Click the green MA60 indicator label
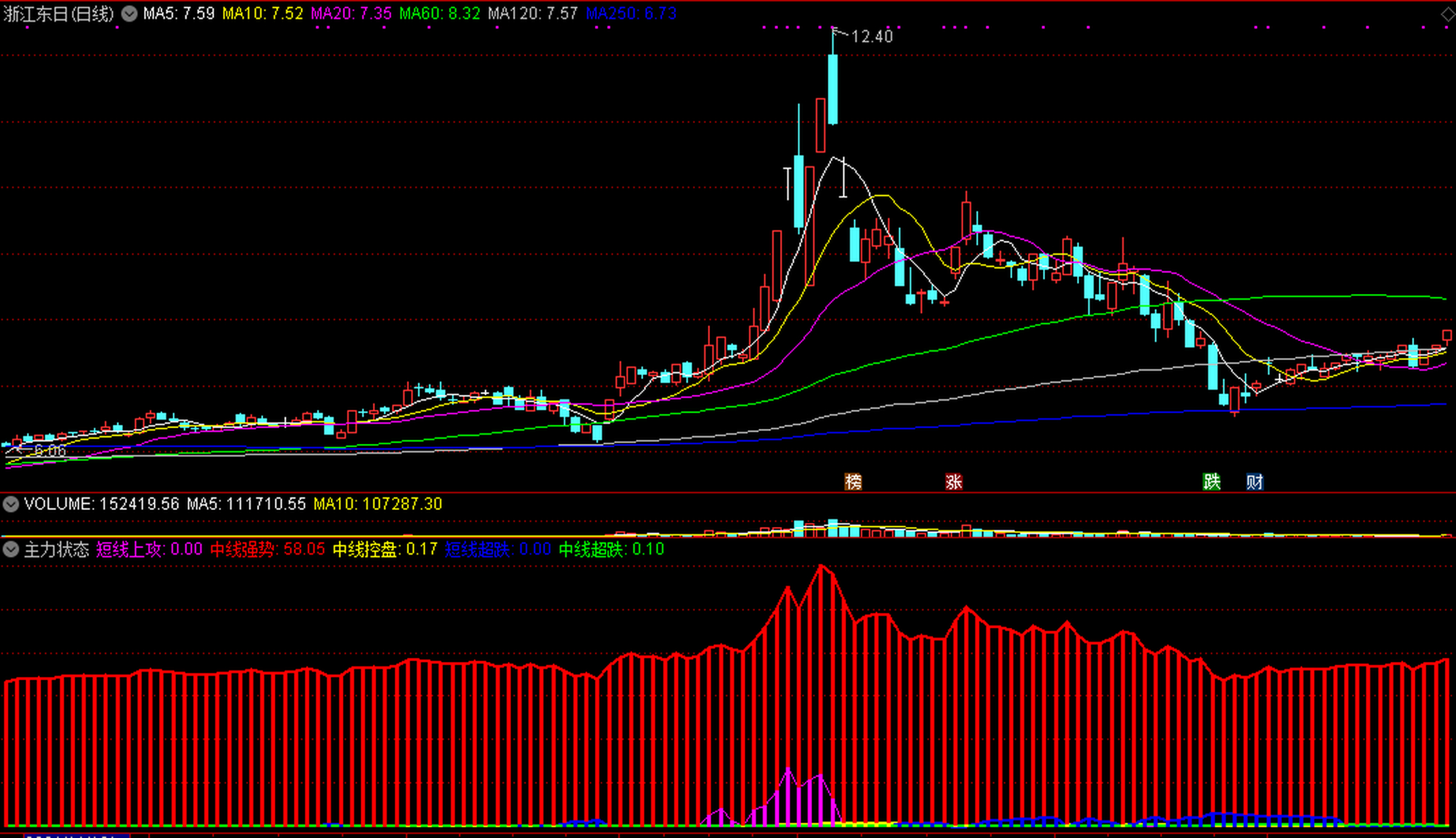Screen dimensions: 1456x838 coord(440,14)
